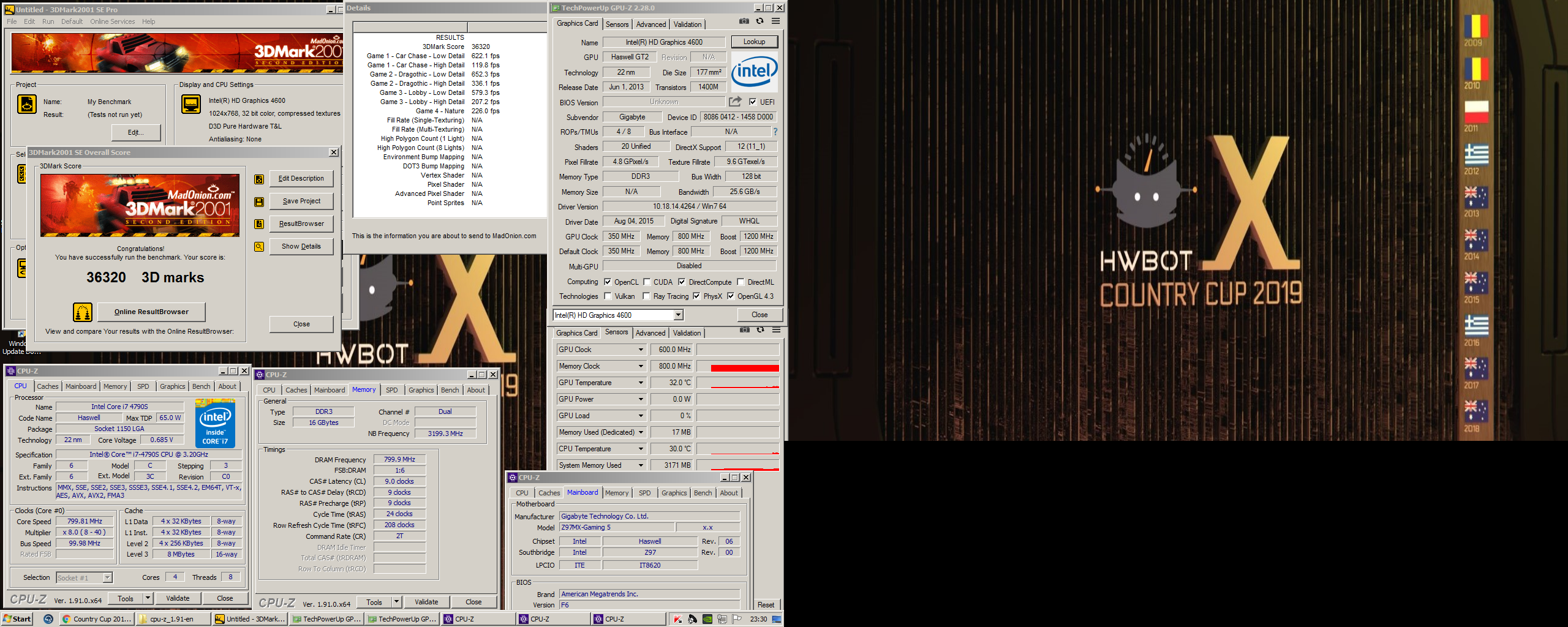Open the SPD tab in the memory CPU-Z window
This screenshot has height=627, width=1568.
pyautogui.click(x=391, y=390)
